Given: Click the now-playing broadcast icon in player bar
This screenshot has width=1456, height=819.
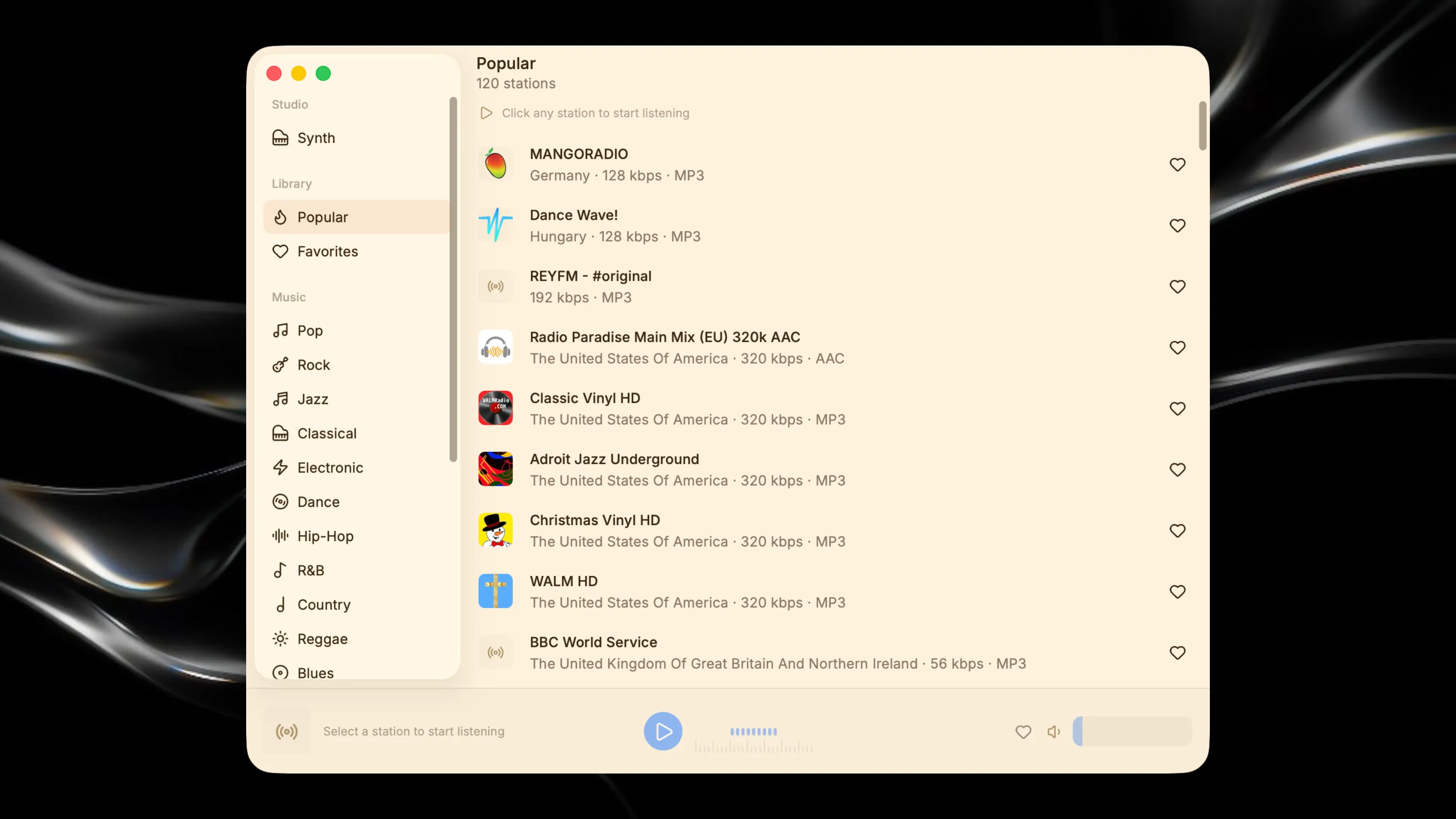Looking at the screenshot, I should (287, 732).
